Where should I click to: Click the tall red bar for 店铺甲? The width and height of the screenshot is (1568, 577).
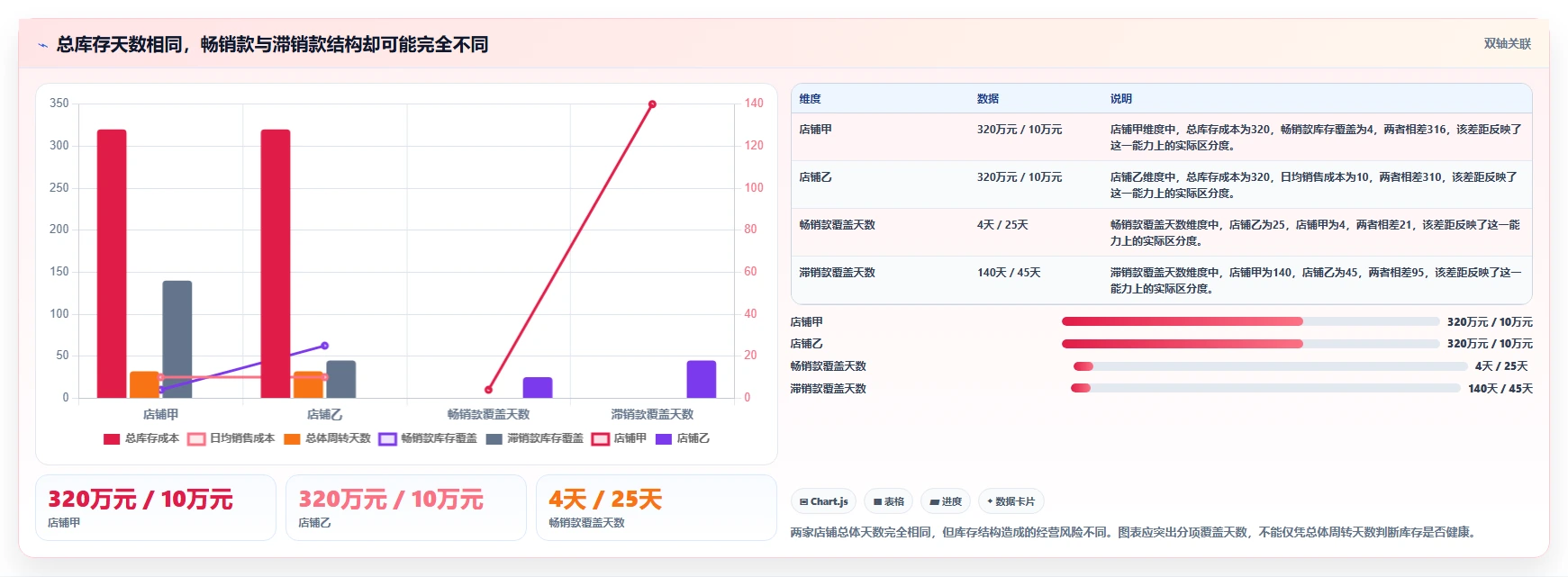tap(112, 264)
